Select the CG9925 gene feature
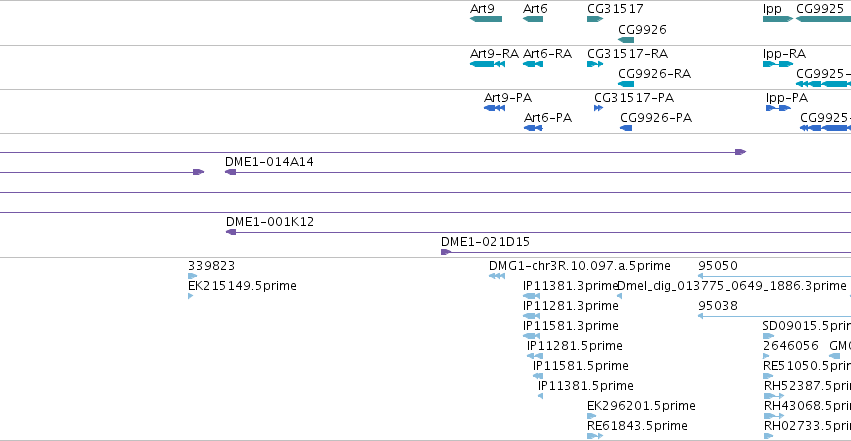 click(823, 19)
